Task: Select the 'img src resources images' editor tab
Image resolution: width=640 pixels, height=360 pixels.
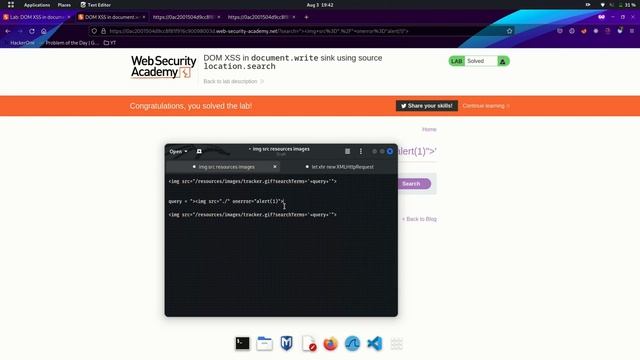Action: [x=223, y=167]
